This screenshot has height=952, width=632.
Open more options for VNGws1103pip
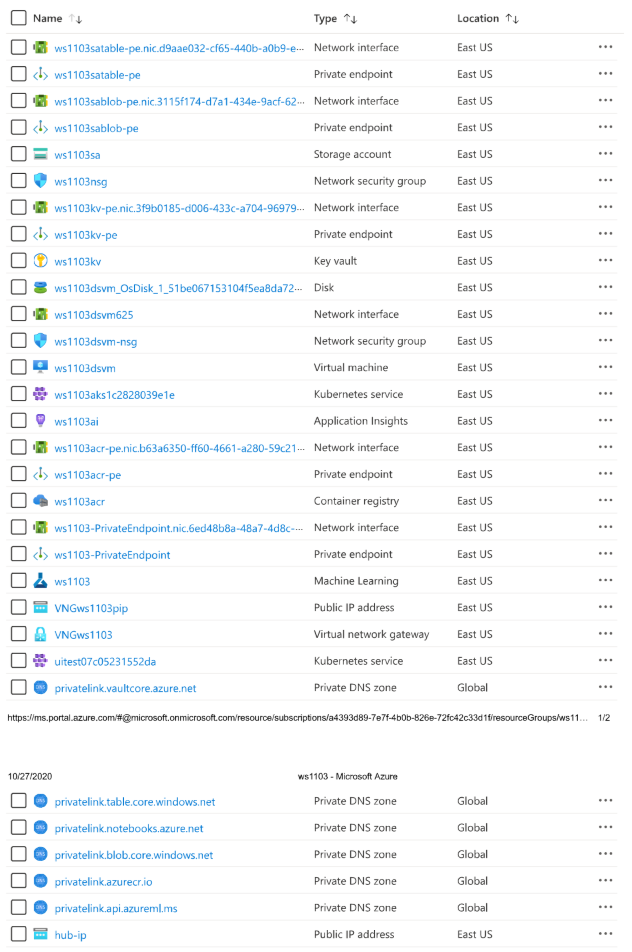click(x=605, y=607)
